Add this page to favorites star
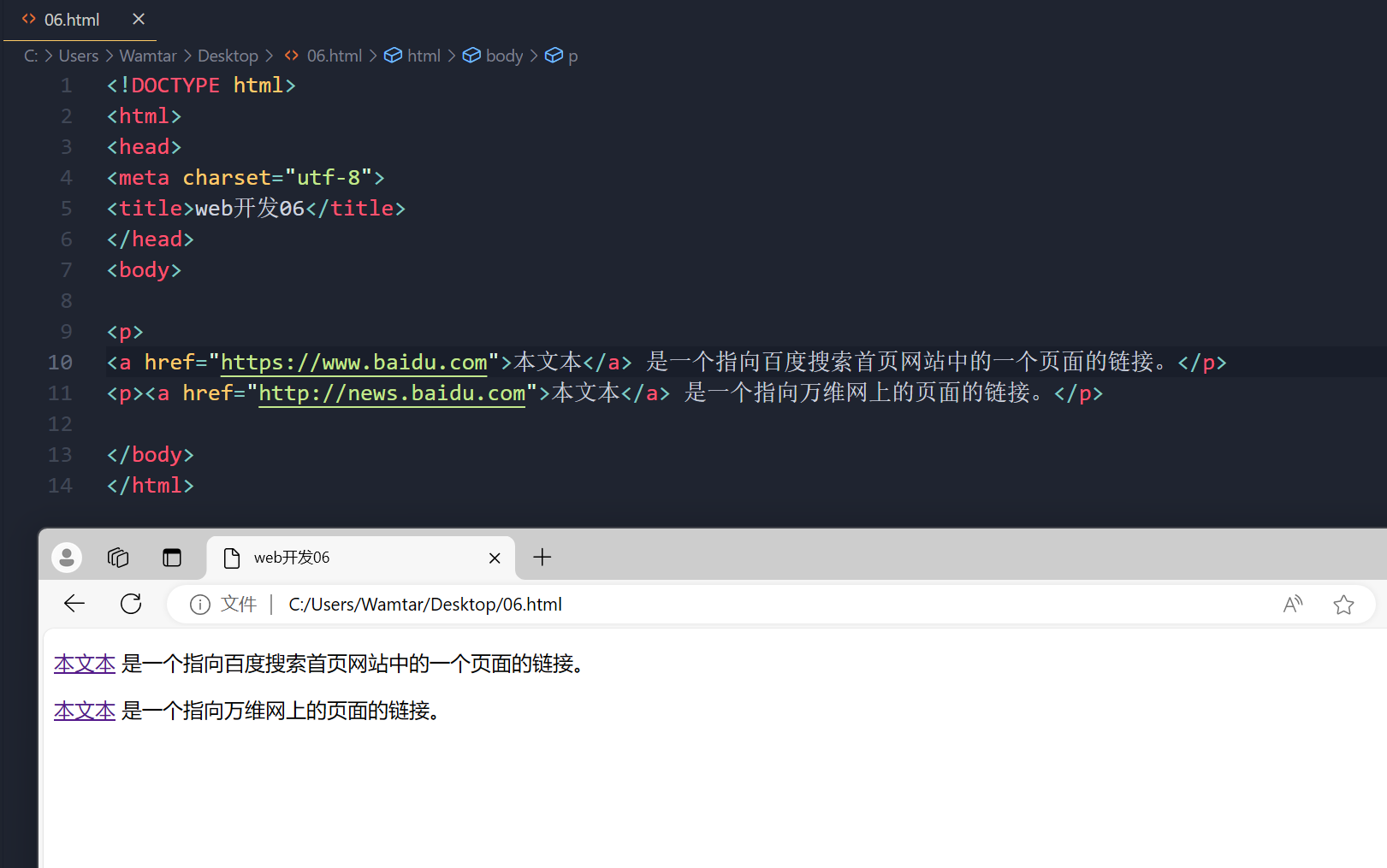Screen dimensions: 1387x868 1343,605
